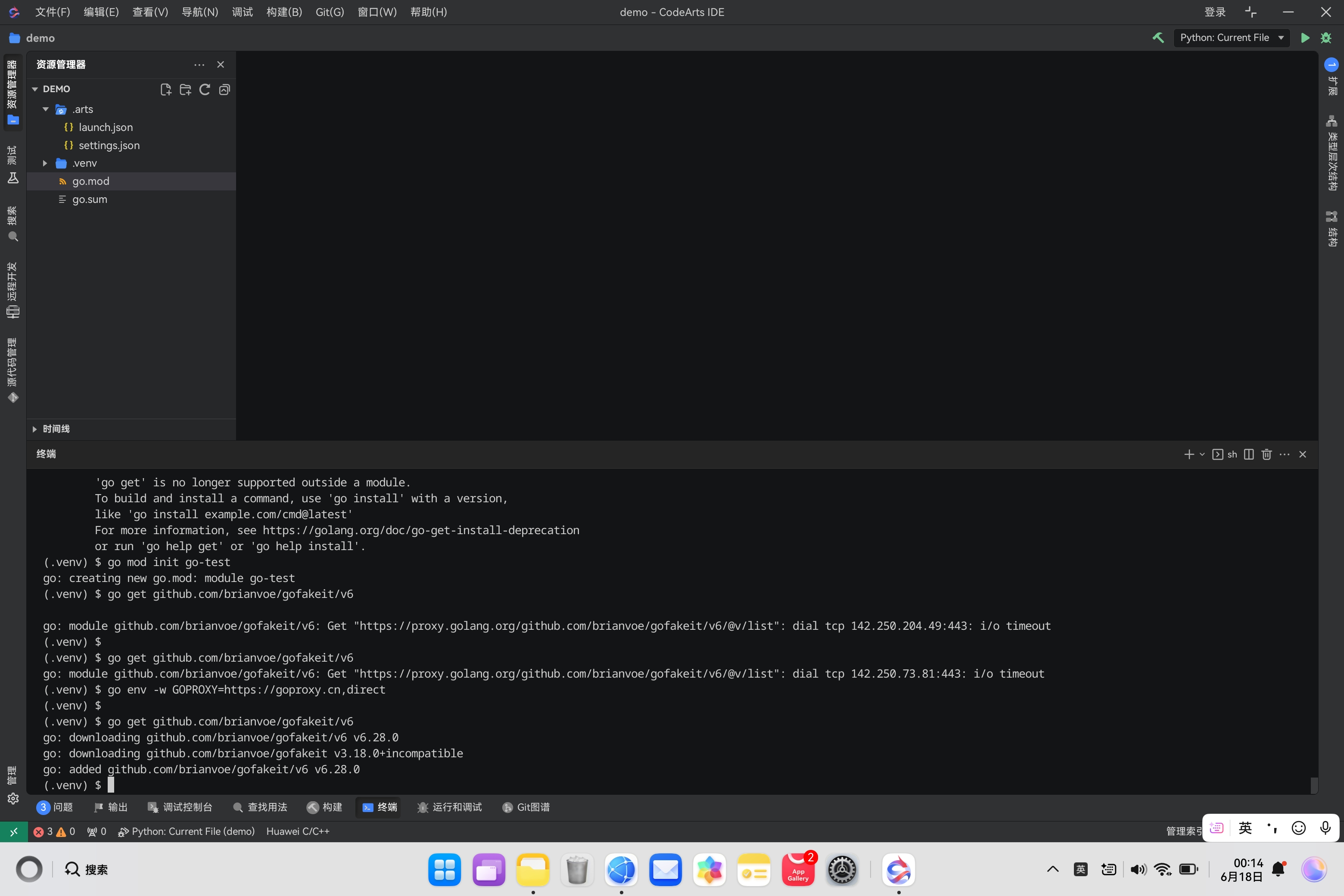
Task: Open the 编辑(E) menu
Action: 101,12
